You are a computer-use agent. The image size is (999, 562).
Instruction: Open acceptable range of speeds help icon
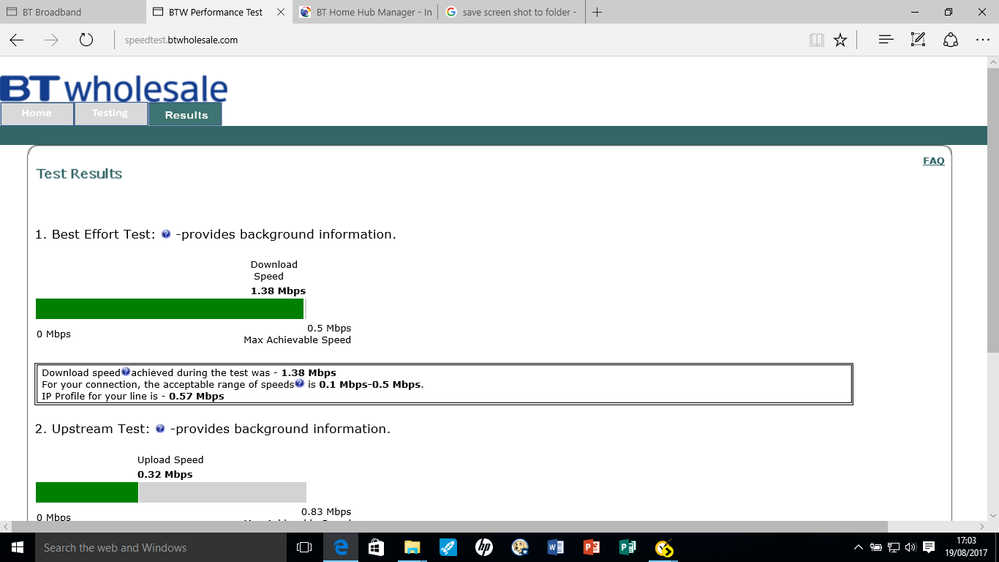coord(299,383)
